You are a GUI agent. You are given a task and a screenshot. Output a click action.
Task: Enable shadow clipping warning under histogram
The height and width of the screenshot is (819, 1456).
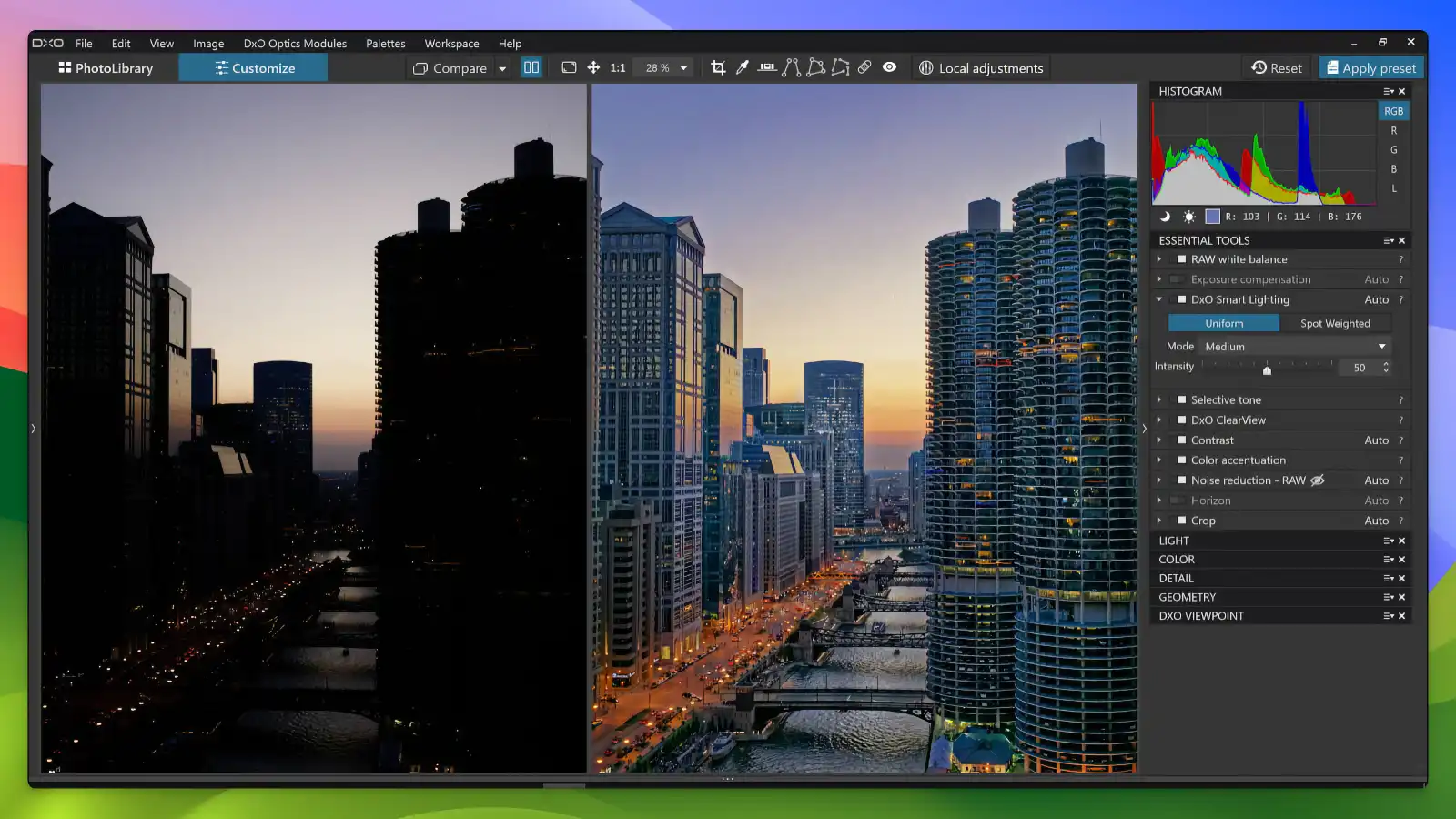1166,217
